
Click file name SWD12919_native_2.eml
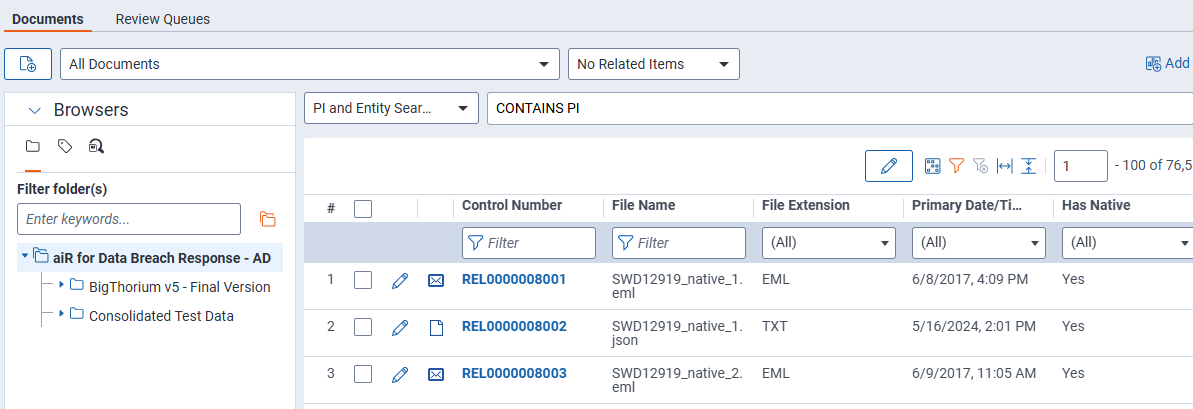[677, 380]
